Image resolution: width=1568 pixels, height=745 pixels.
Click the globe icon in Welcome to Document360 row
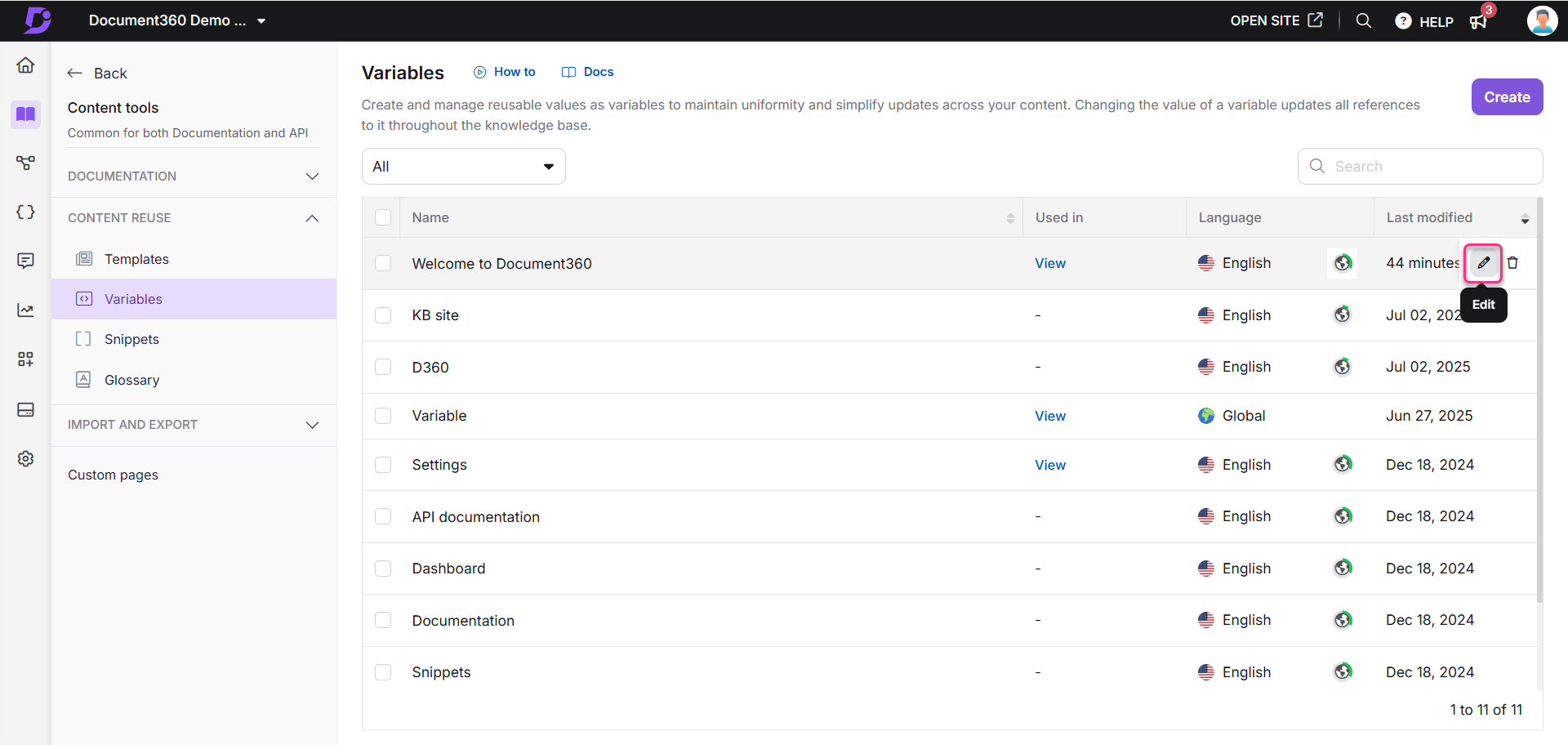pos(1343,263)
